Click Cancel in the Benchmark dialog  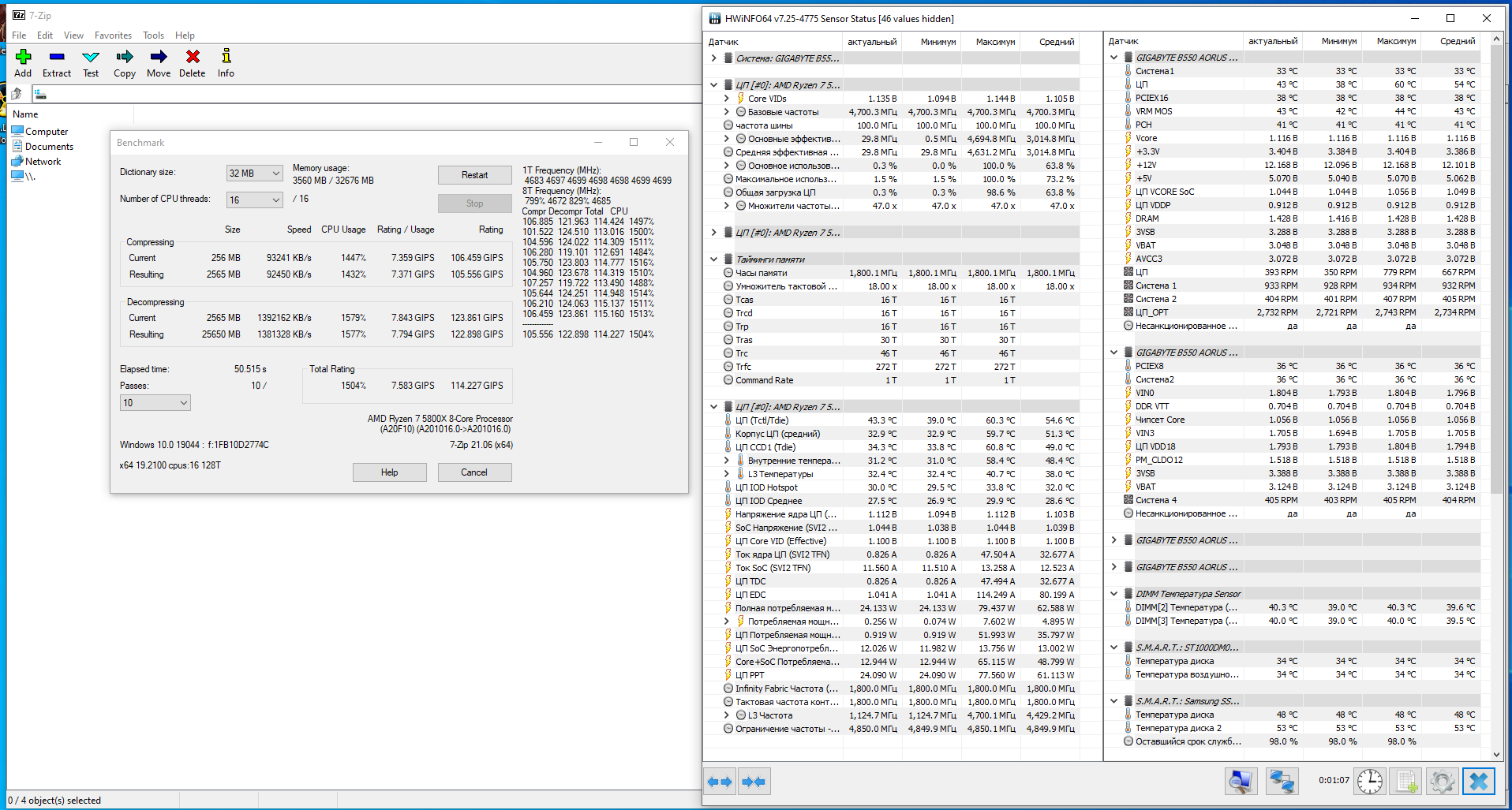[x=474, y=472]
